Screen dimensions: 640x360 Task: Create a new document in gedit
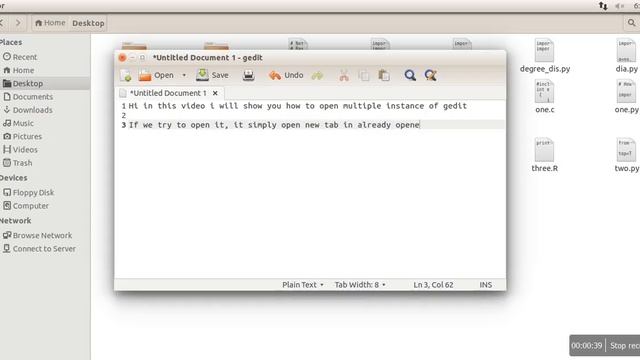pyautogui.click(x=126, y=76)
